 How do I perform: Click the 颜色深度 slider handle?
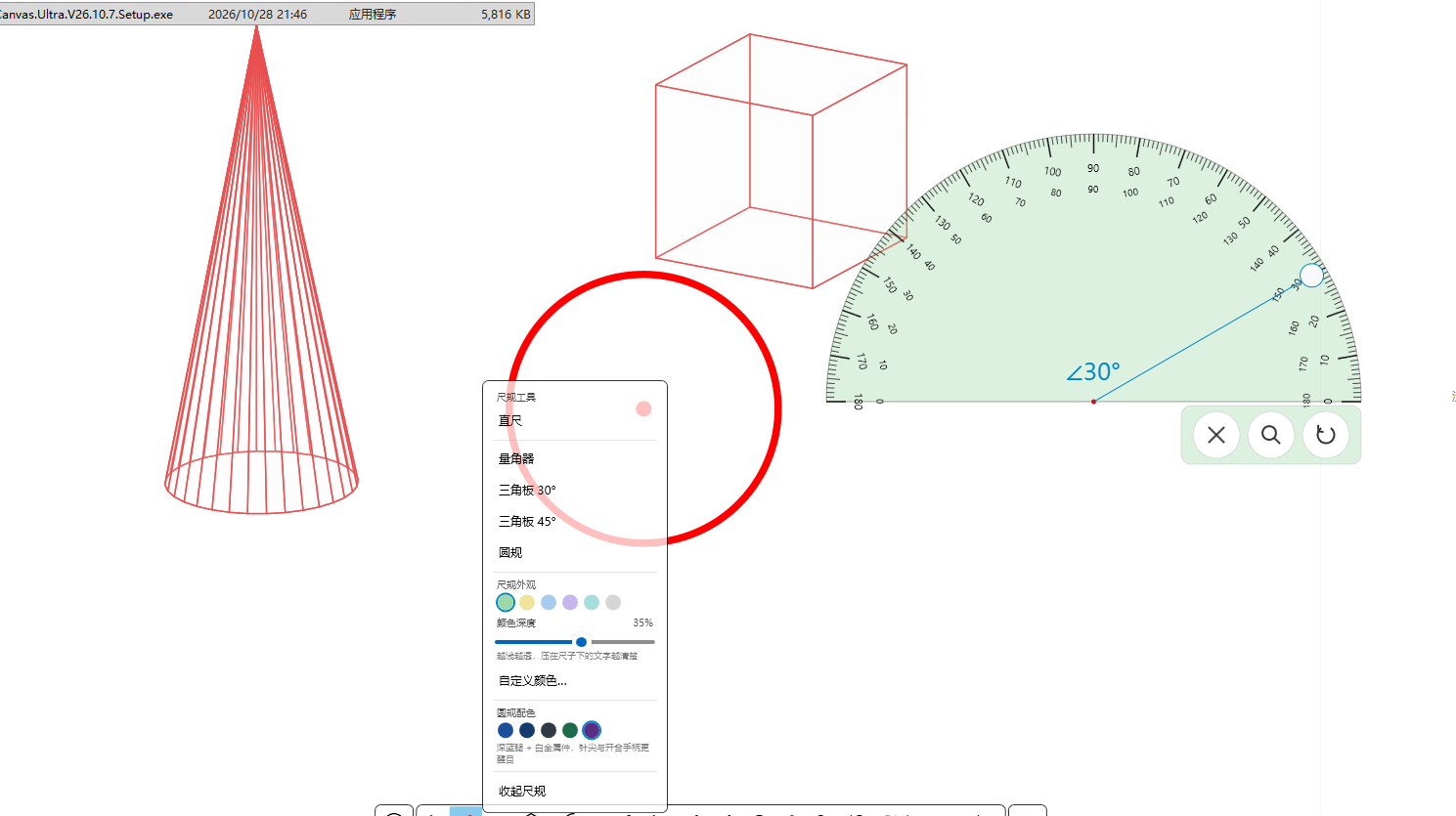pyautogui.click(x=581, y=642)
